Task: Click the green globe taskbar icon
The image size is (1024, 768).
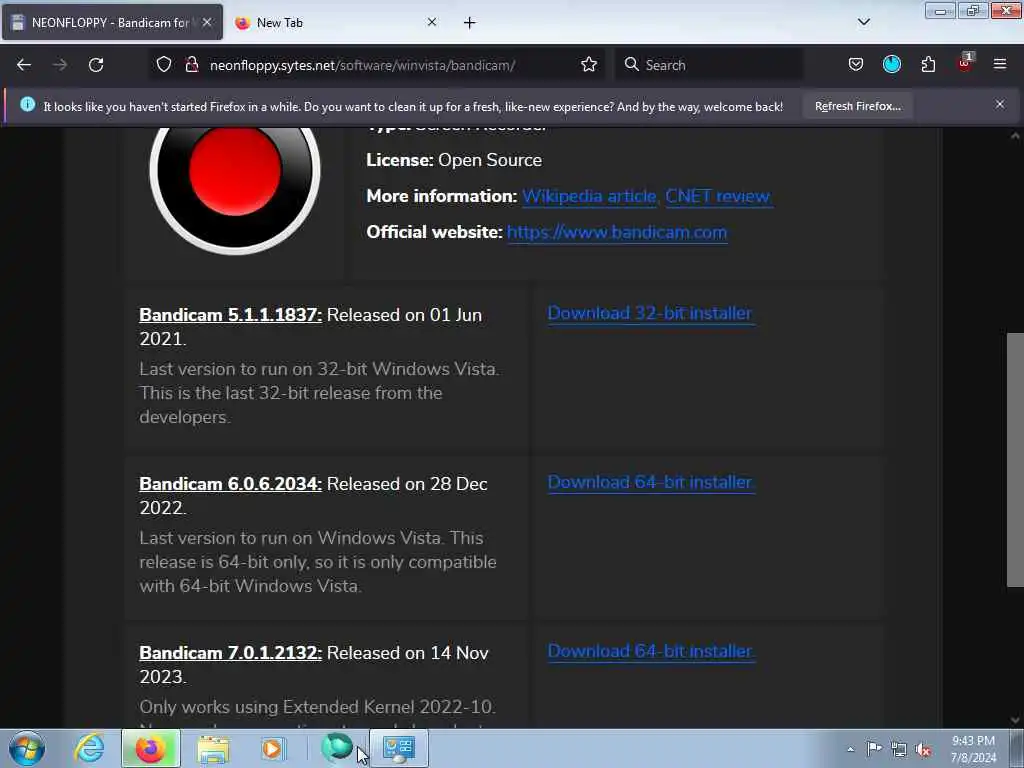Action: (337, 747)
